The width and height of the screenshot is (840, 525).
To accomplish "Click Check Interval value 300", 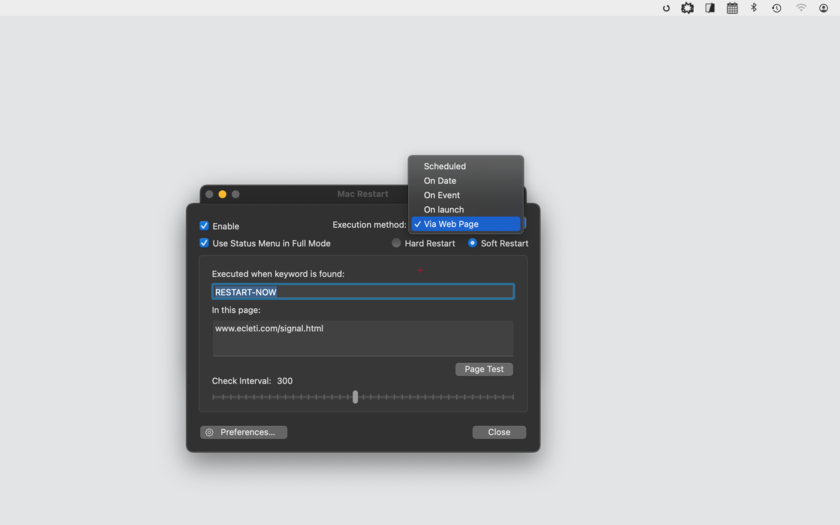I will pyautogui.click(x=284, y=381).
